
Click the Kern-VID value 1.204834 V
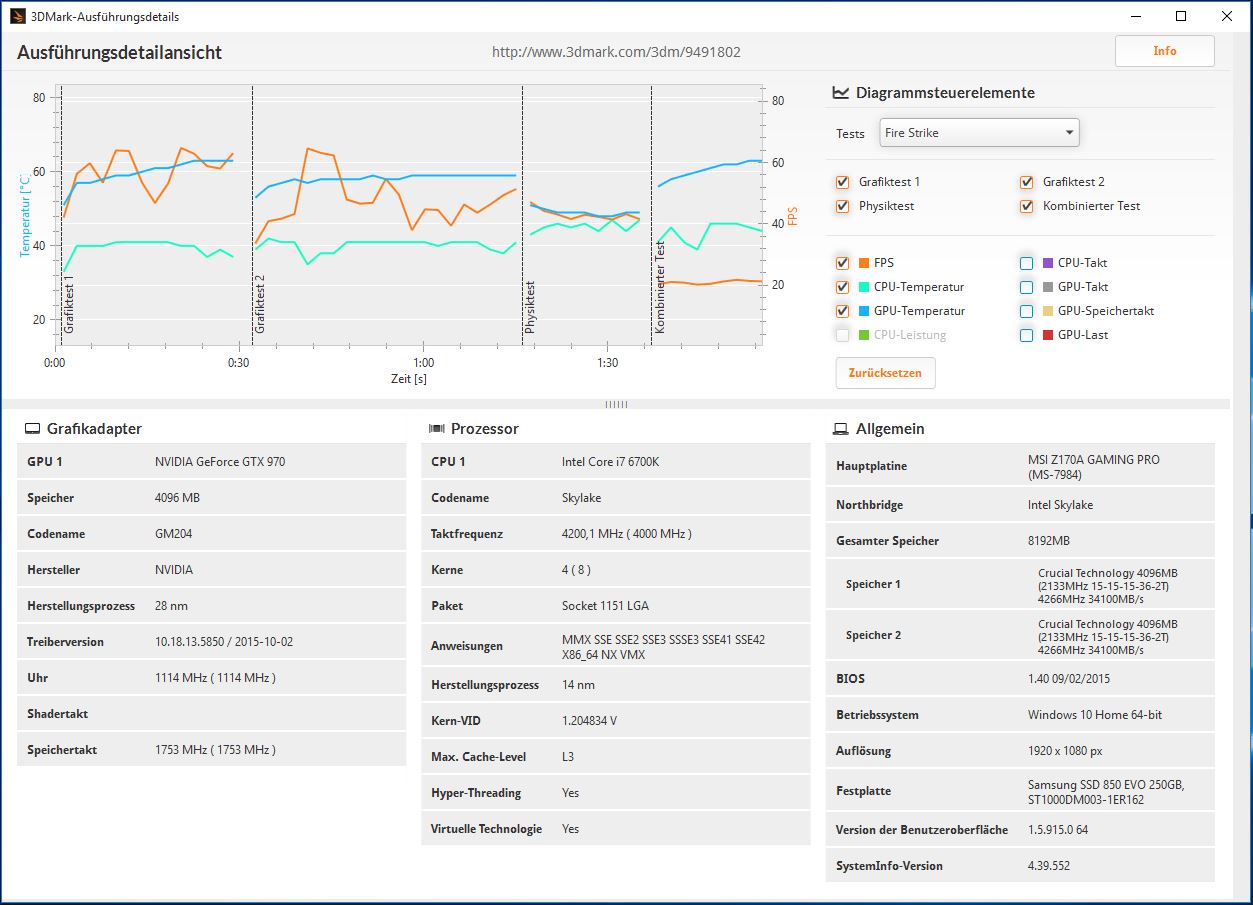(590, 721)
